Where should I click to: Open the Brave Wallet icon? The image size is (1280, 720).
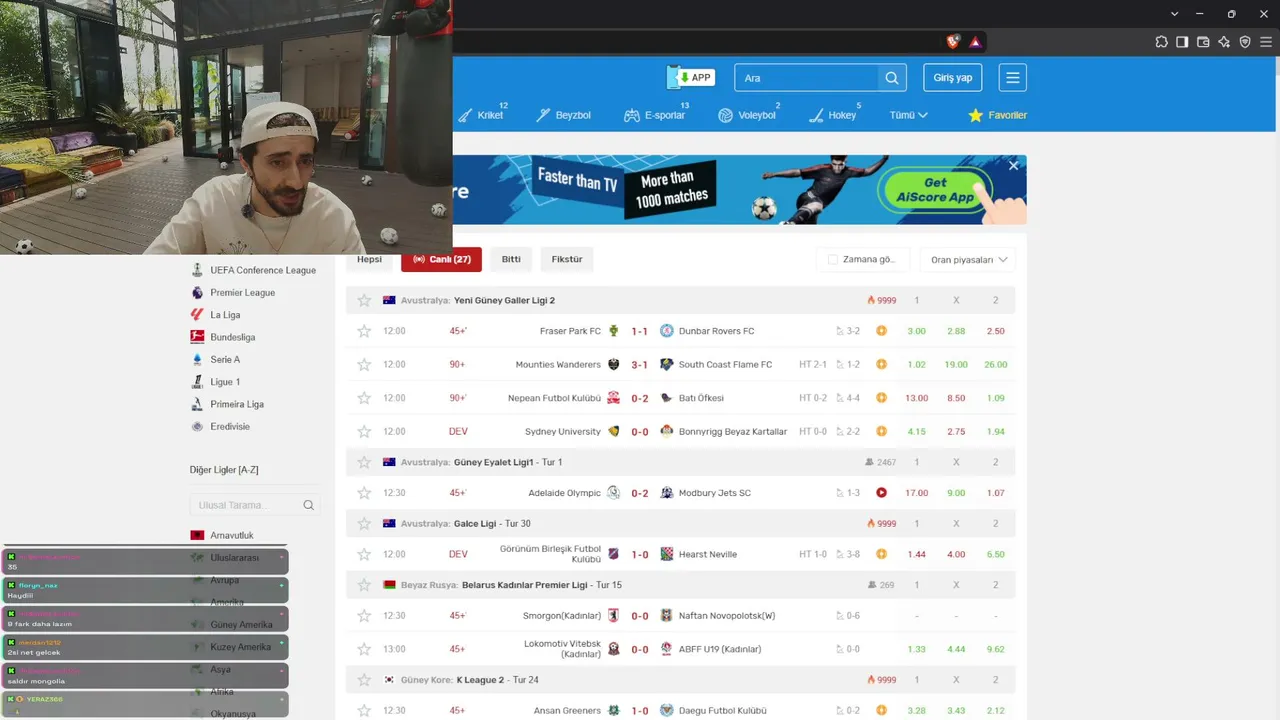(x=1203, y=42)
